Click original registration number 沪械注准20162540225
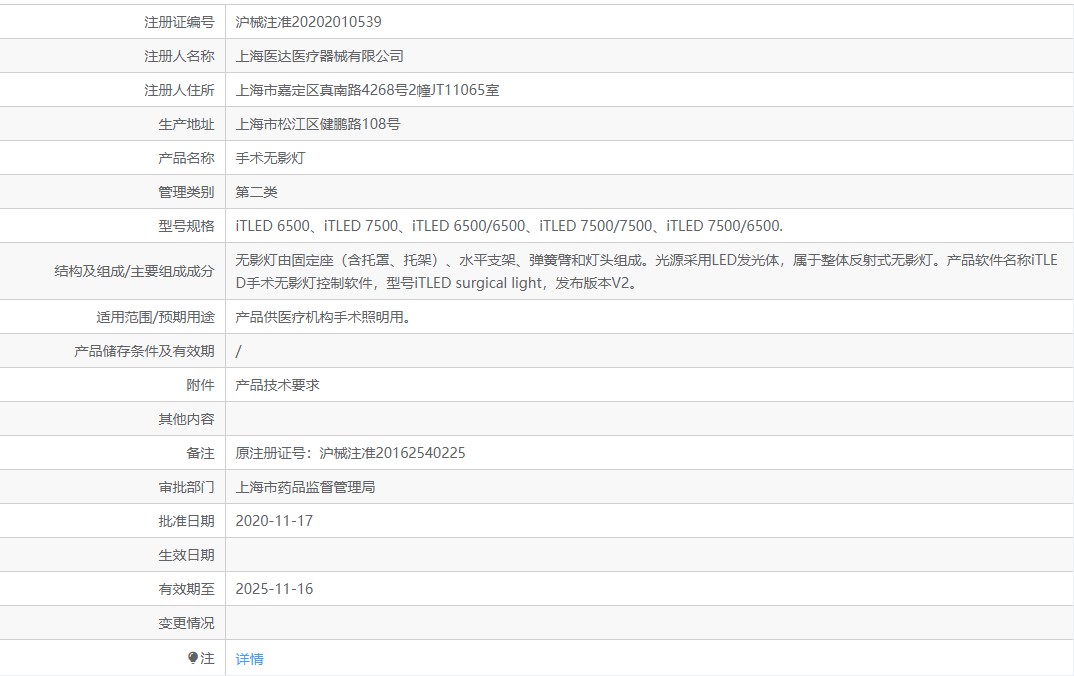This screenshot has height=676, width=1074. pos(350,453)
